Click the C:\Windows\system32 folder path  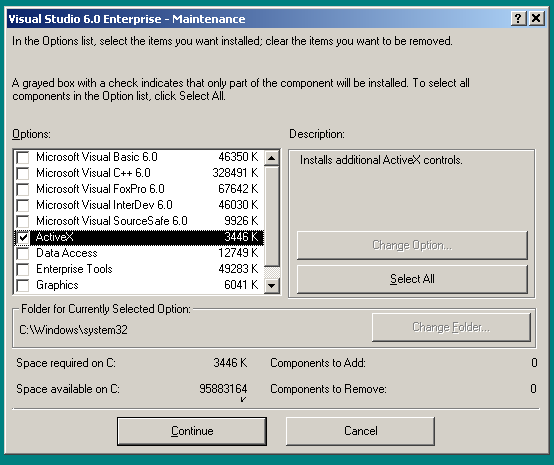click(73, 330)
